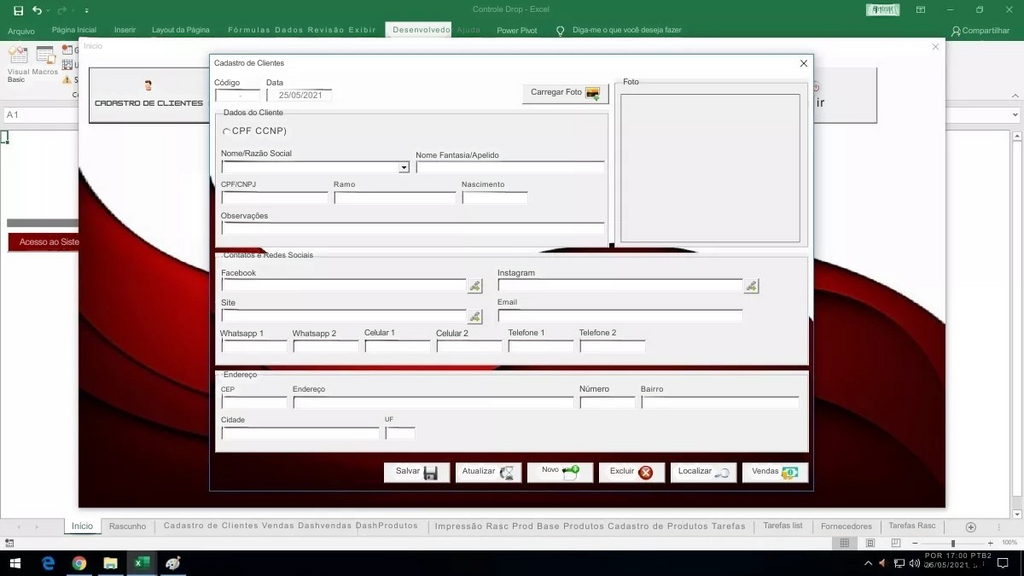This screenshot has width=1024, height=576.
Task: Click the Excluir red X button
Action: coord(631,472)
